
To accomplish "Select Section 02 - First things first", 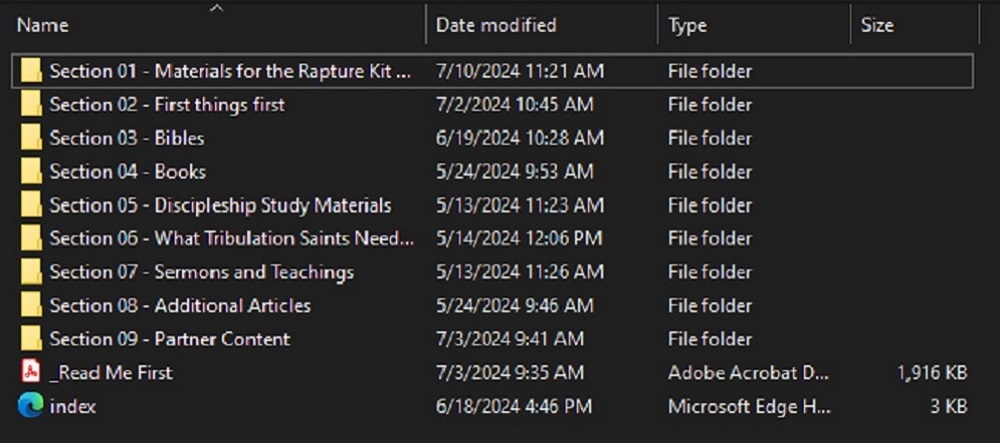I will (167, 105).
